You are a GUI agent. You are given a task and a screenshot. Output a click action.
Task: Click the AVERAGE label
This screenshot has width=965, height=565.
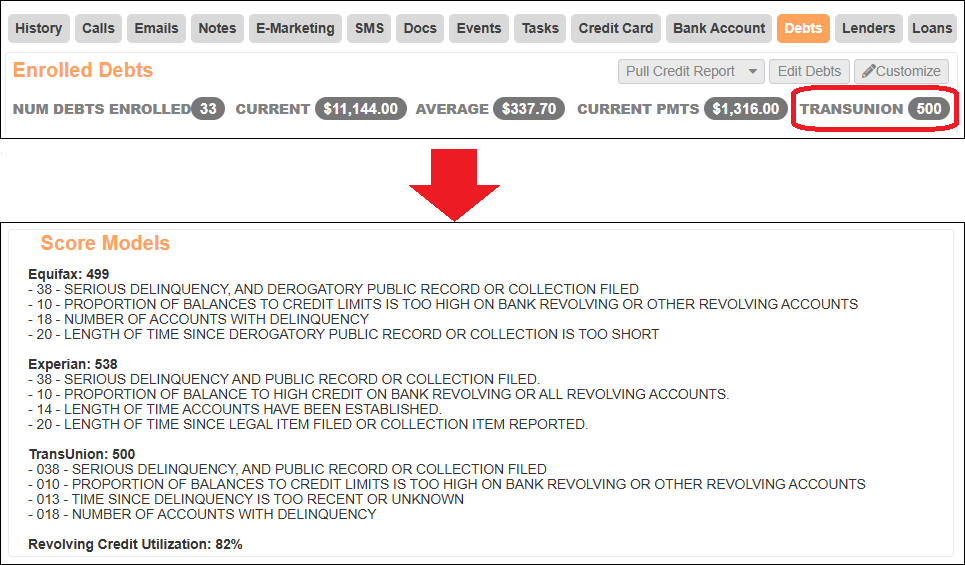coord(452,109)
